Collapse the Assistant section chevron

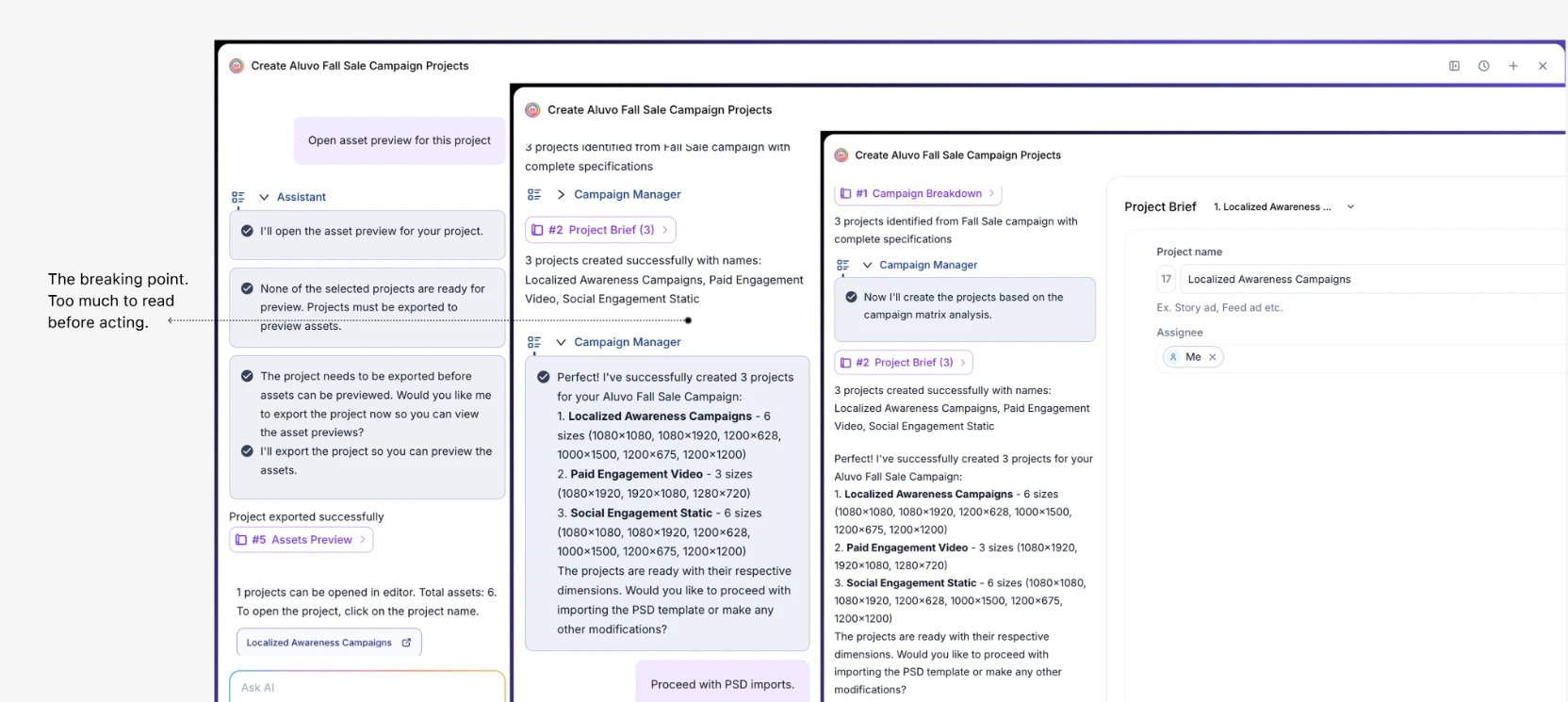click(x=264, y=197)
